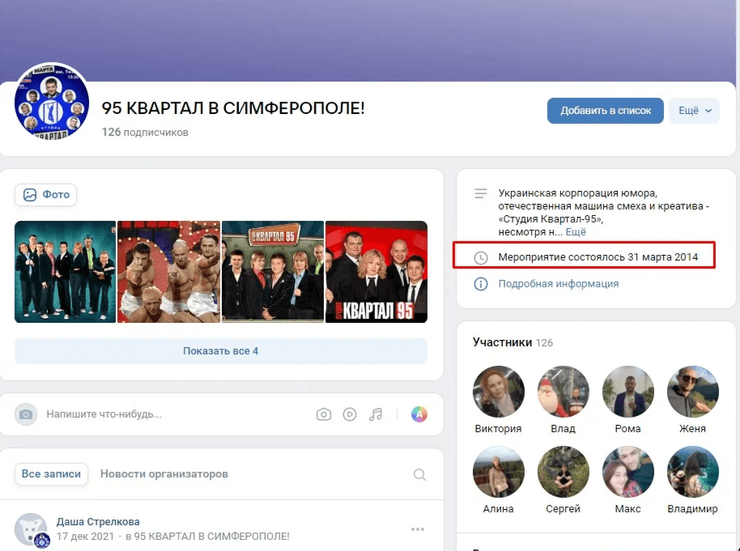Viewport: 740px width, 551px height.
Task: Click the clock icon by event date
Action: (480, 258)
